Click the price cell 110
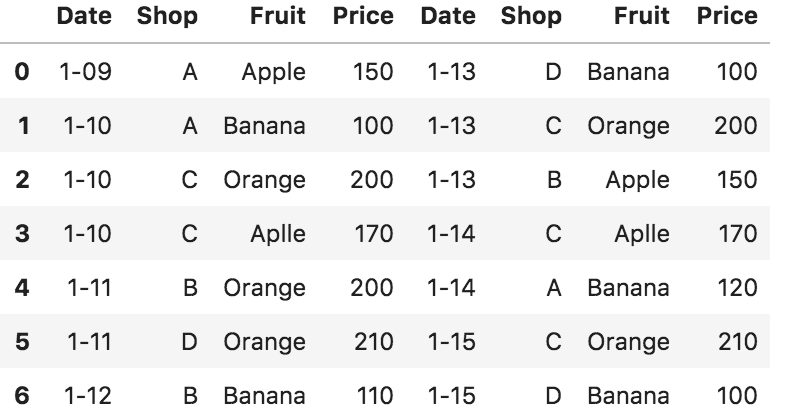 tap(374, 395)
